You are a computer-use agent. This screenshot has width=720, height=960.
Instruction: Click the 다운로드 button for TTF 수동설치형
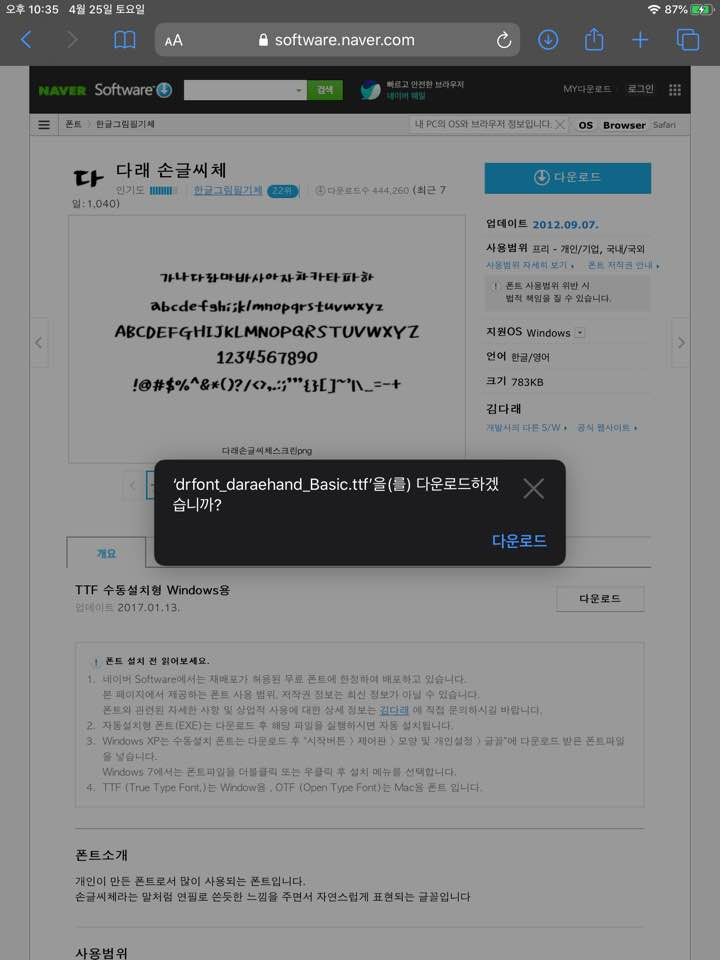[x=600, y=599]
